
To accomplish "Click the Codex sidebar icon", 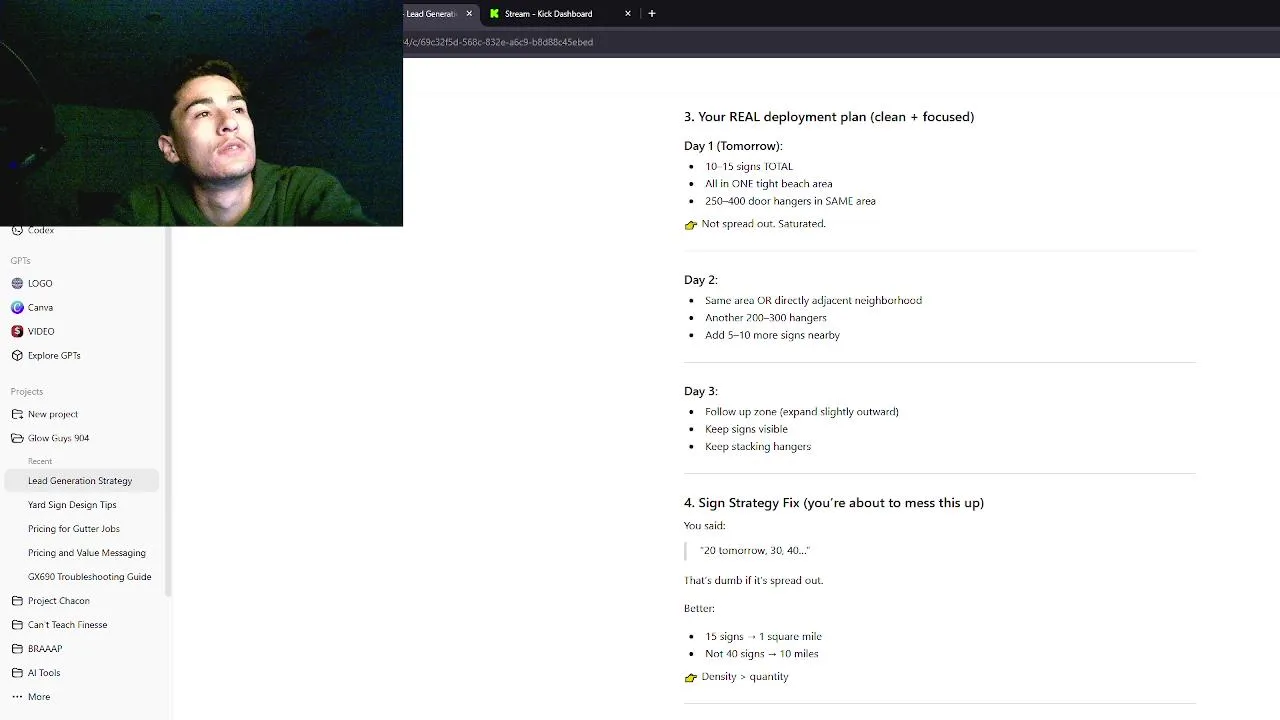I will click(x=17, y=231).
